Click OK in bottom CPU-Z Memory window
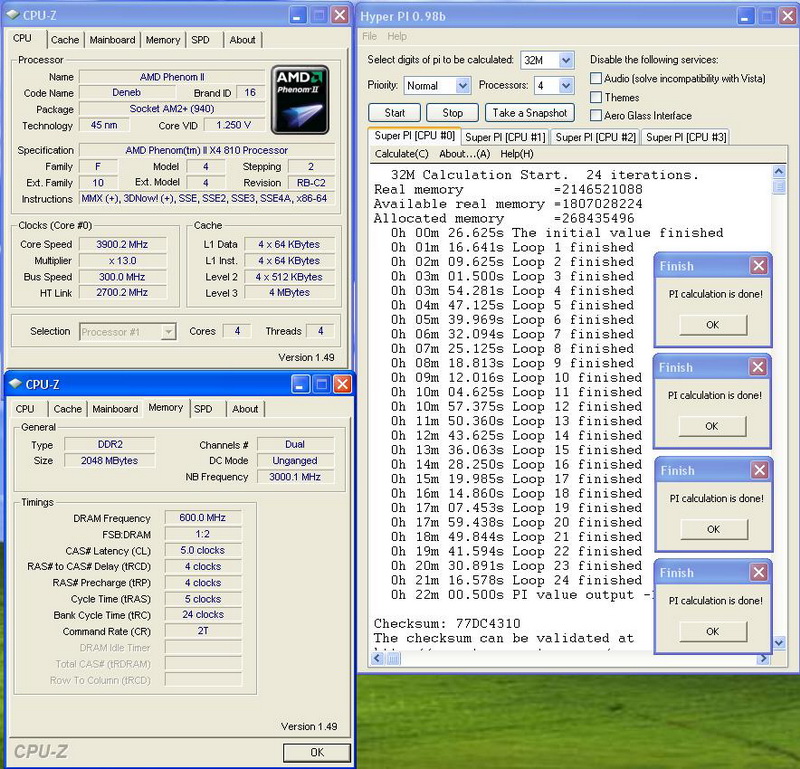 [x=316, y=752]
